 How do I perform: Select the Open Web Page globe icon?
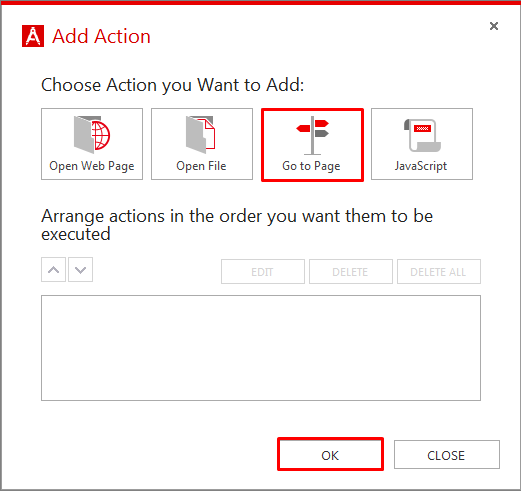[92, 135]
